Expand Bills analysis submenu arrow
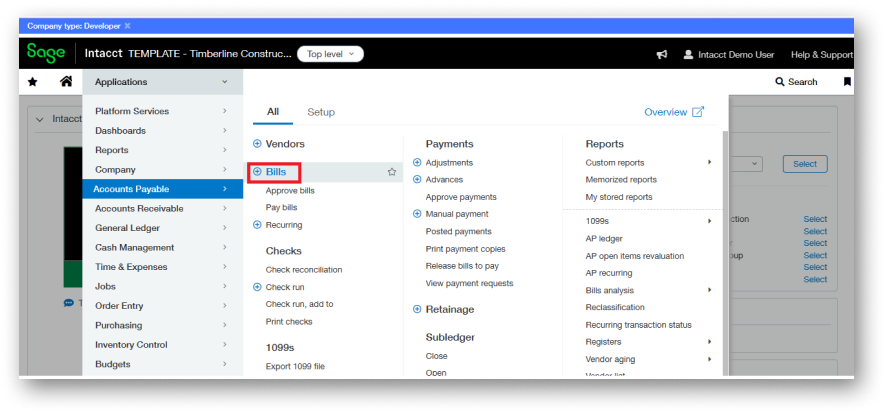This screenshot has width=885, height=413. click(709, 290)
